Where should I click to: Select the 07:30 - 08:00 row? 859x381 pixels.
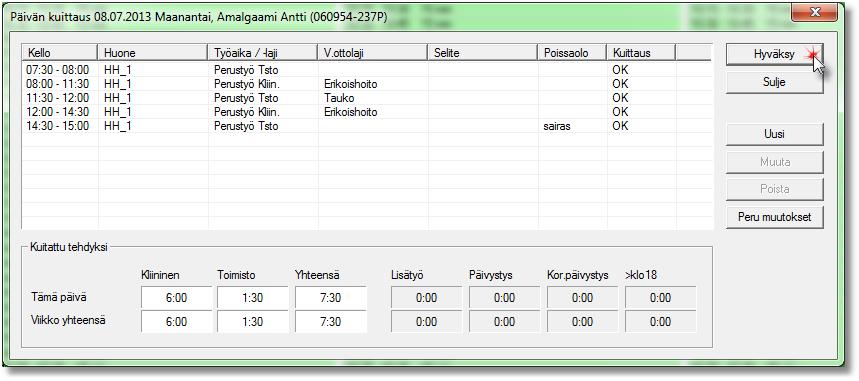pyautogui.click(x=367, y=70)
